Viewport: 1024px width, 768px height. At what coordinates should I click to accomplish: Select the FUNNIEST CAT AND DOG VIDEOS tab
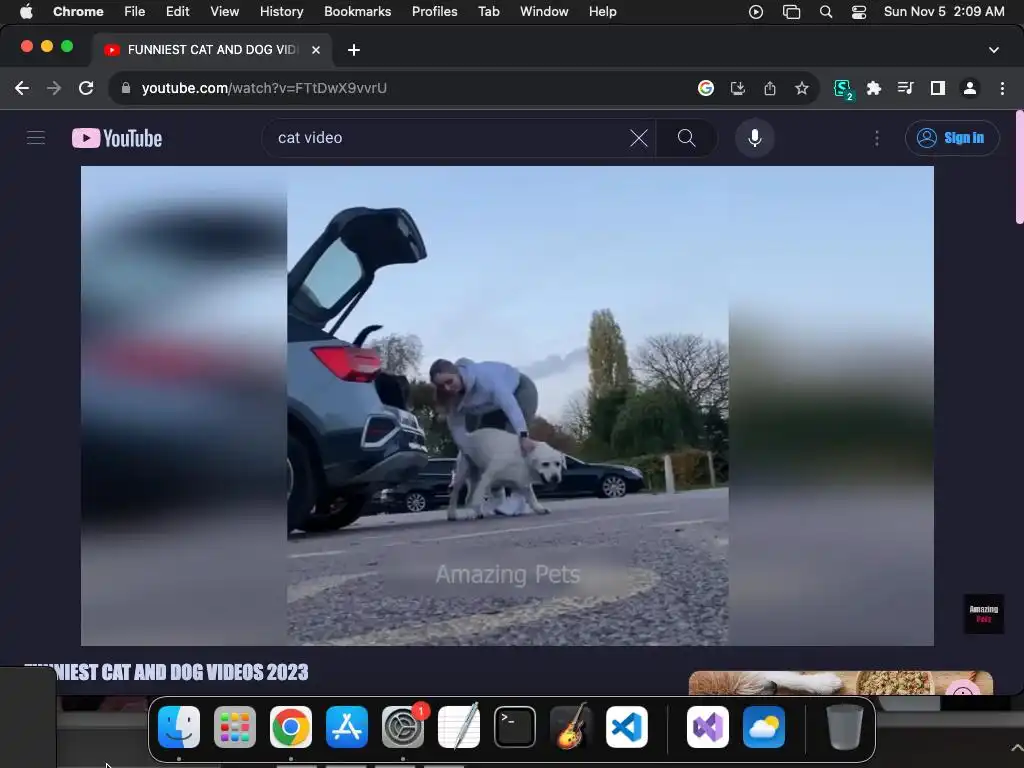(x=212, y=50)
